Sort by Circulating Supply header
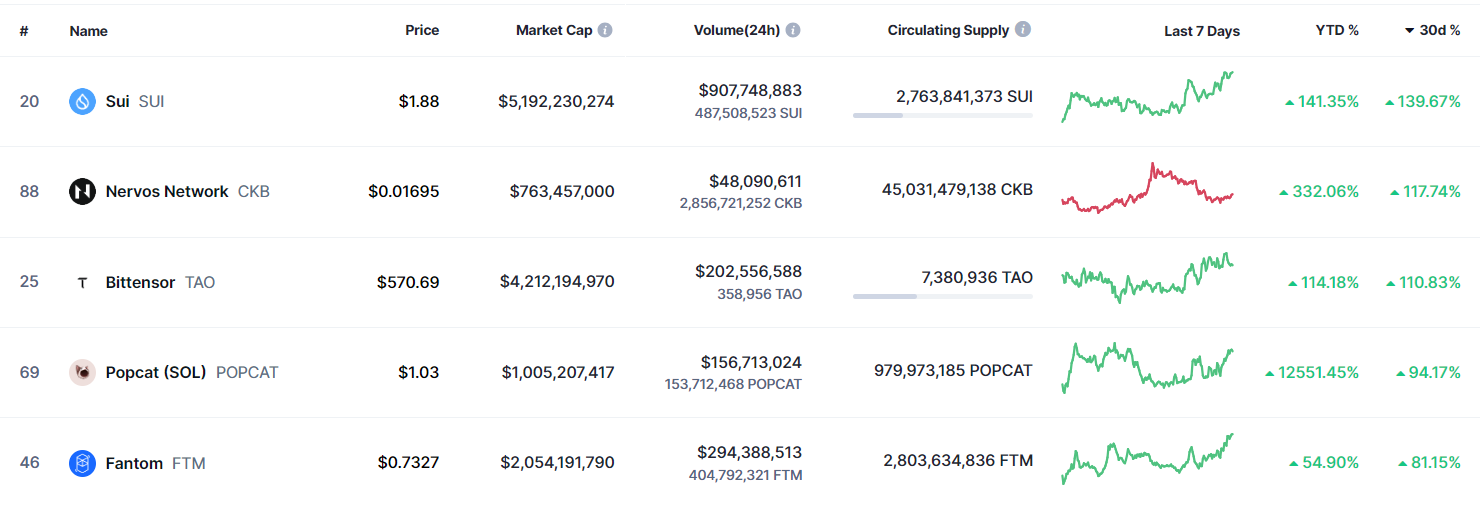1480x508 pixels. tap(948, 30)
